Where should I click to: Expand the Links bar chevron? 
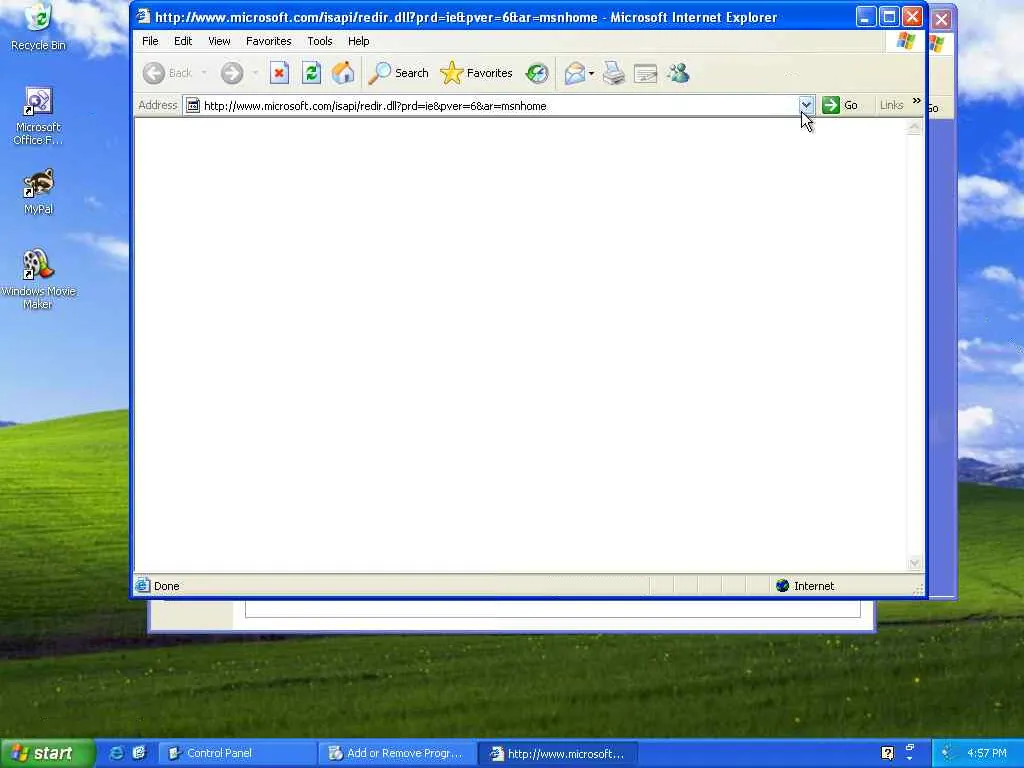(916, 101)
